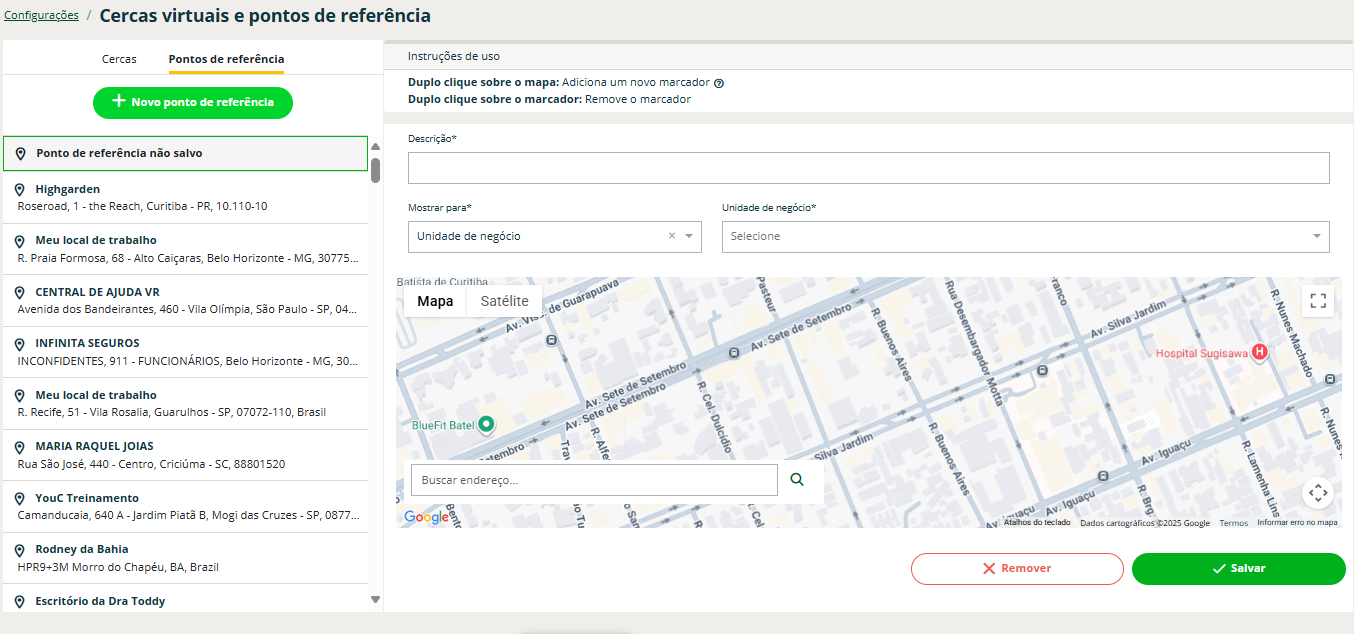The height and width of the screenshot is (634, 1354).
Task: Open the Unidade de negócio Selecione dropdown
Action: (x=1024, y=236)
